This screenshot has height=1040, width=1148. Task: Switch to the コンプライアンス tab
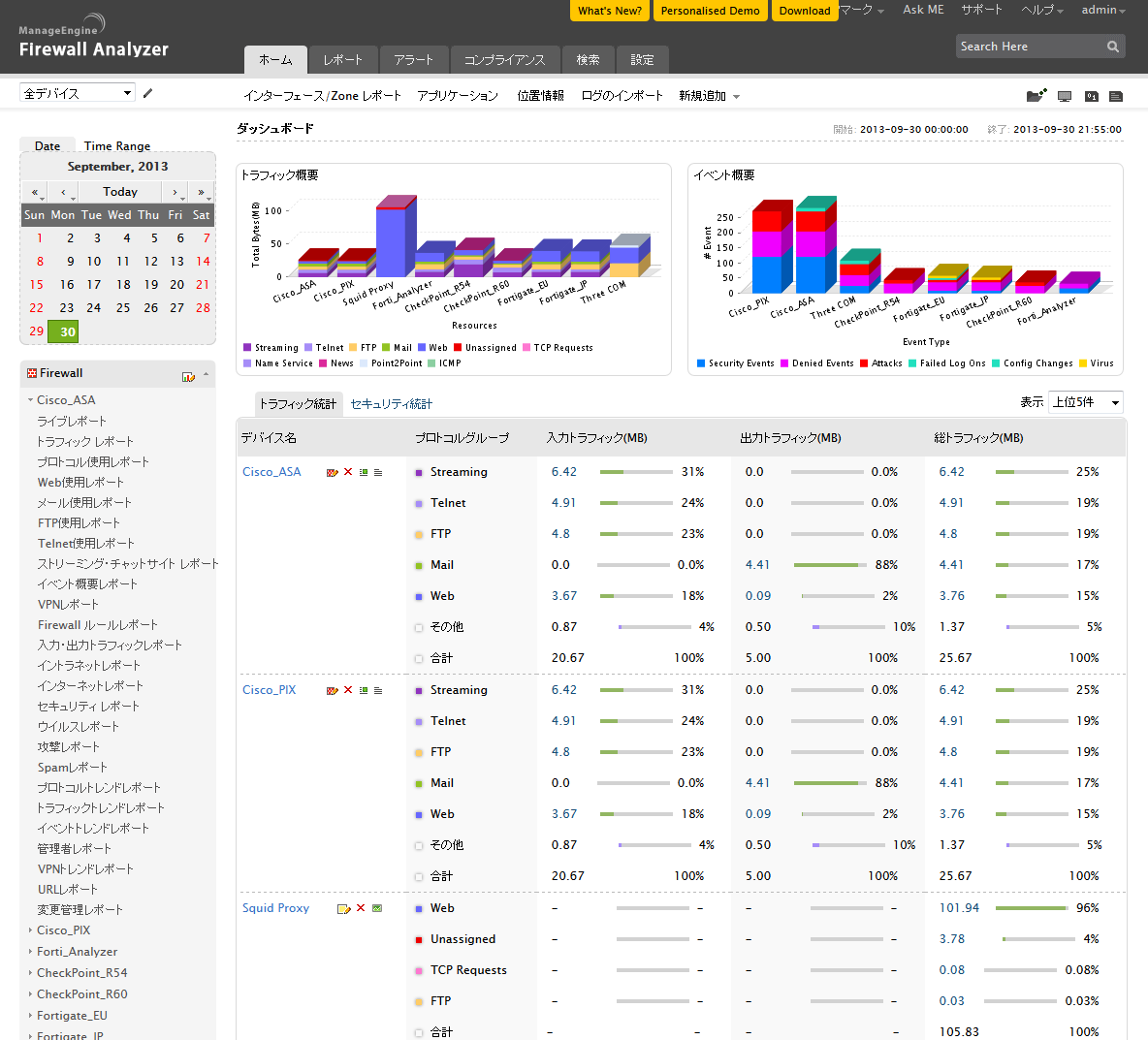point(504,60)
